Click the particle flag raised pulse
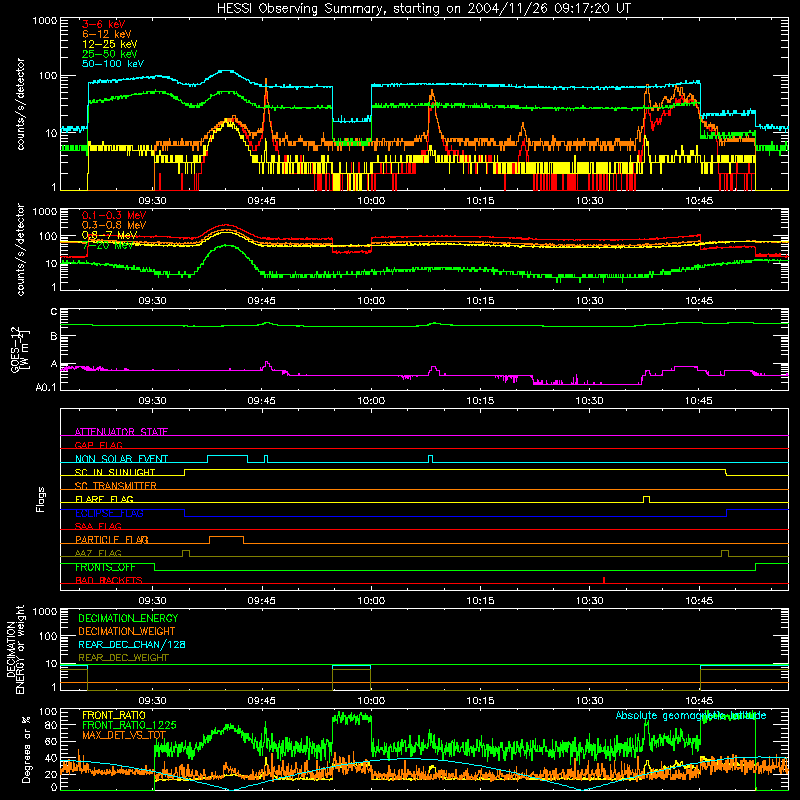Screen dimensions: 800x800 point(226,540)
